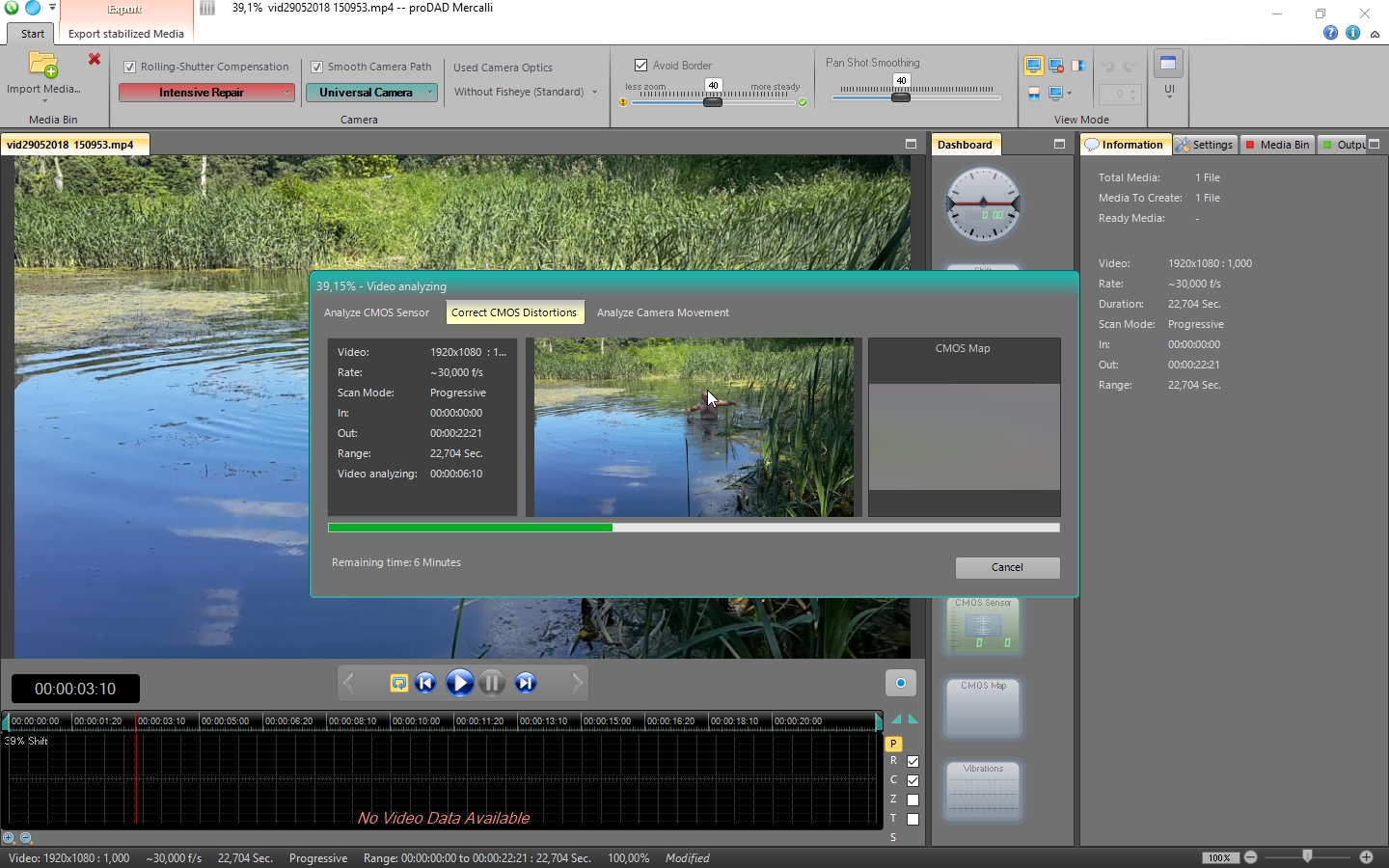Open the Export stabilized Media tab
The height and width of the screenshot is (868, 1389).
(126, 34)
